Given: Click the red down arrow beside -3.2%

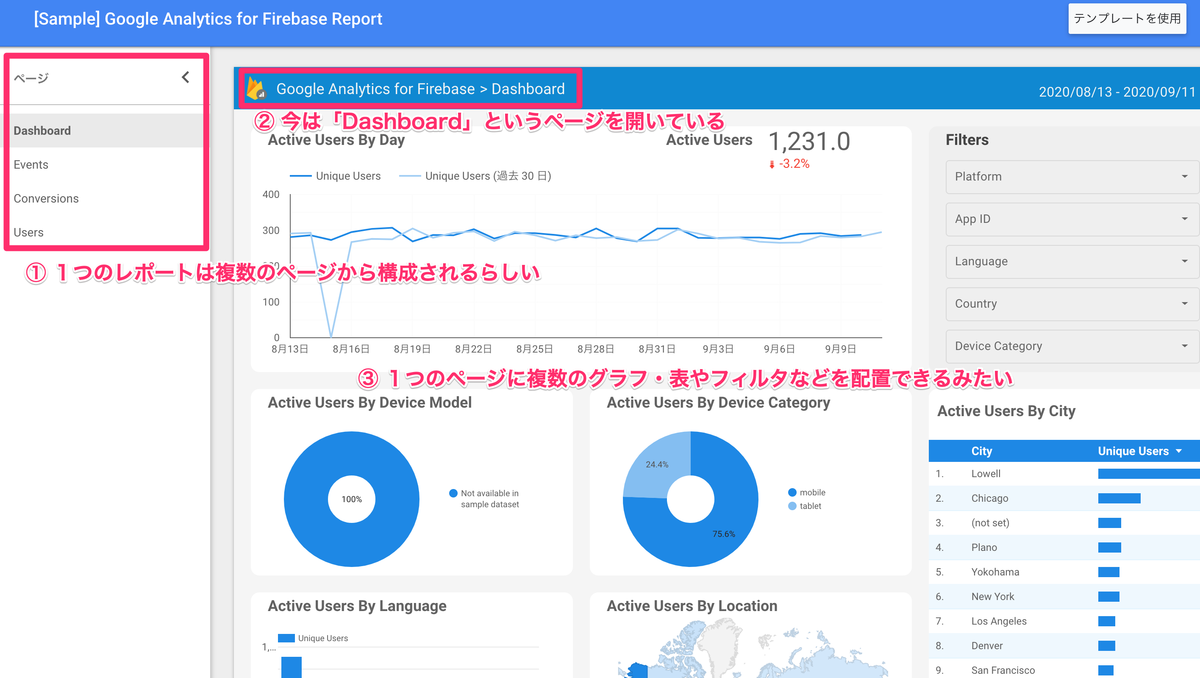Looking at the screenshot, I should pos(772,164).
